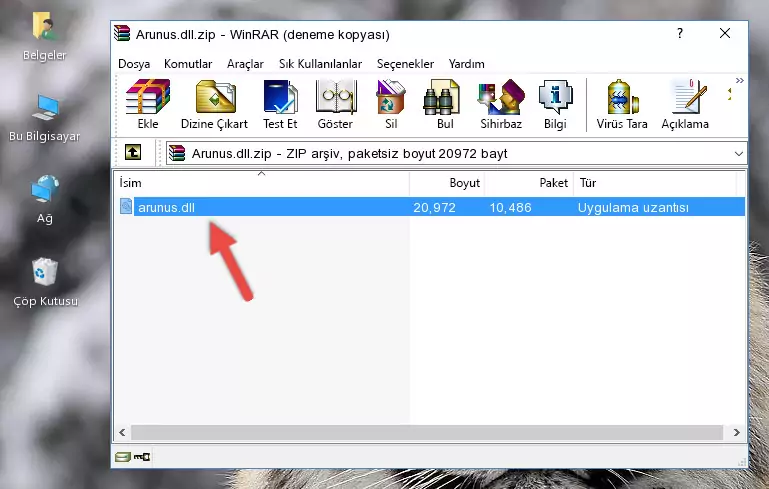769x489 pixels.
Task: Click the Uygulama uzantısı type cell
Action: pos(633,207)
